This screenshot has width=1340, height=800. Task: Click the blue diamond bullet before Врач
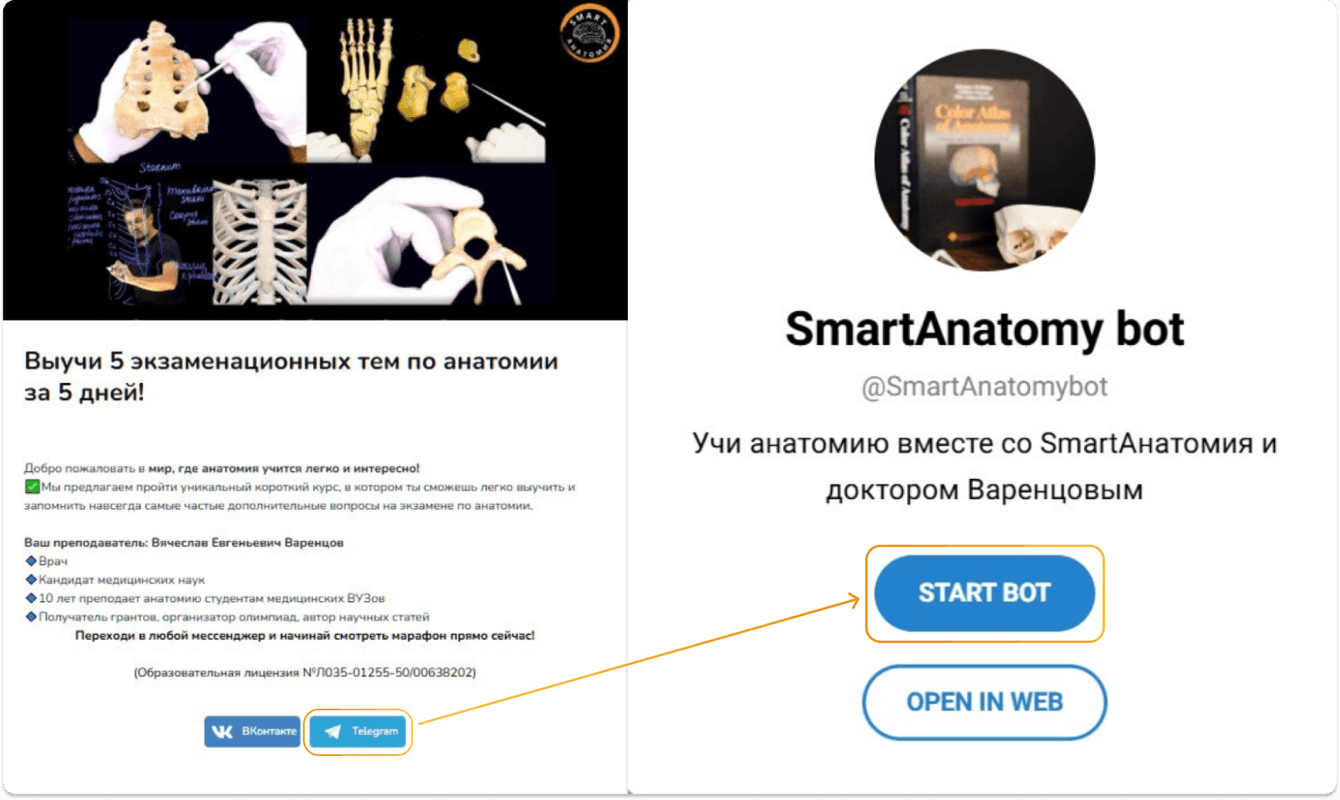(30, 561)
